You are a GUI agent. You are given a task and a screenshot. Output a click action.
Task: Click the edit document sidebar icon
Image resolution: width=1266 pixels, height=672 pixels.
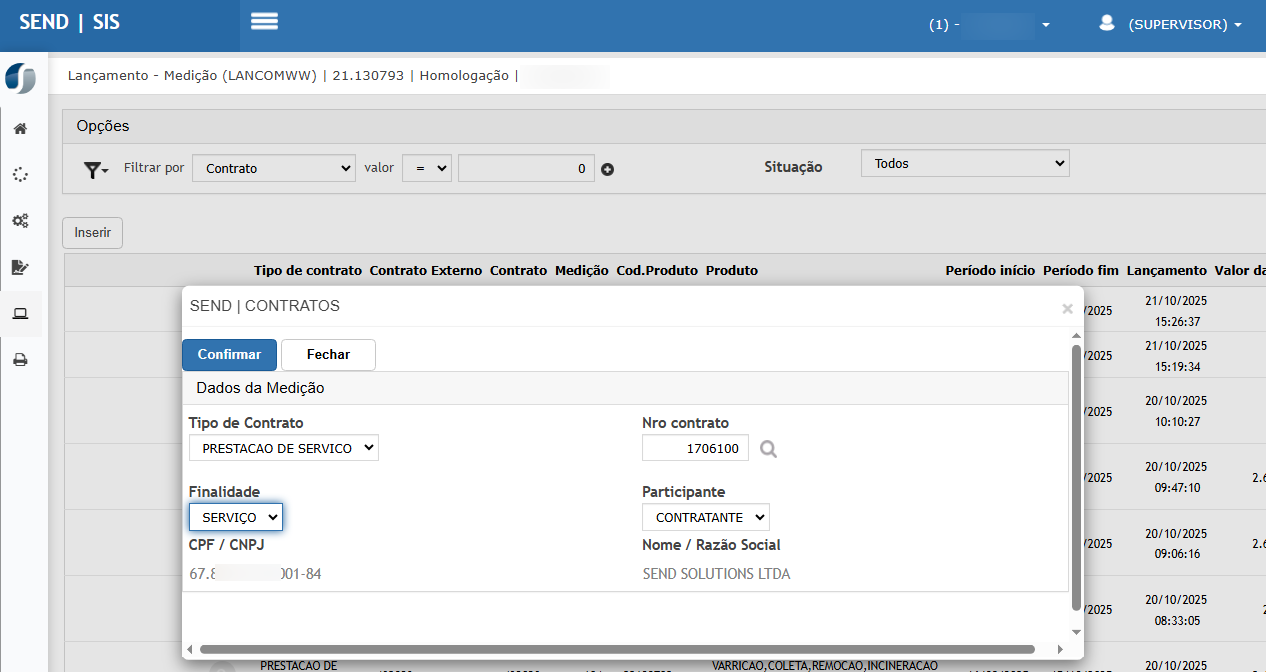coord(20,267)
